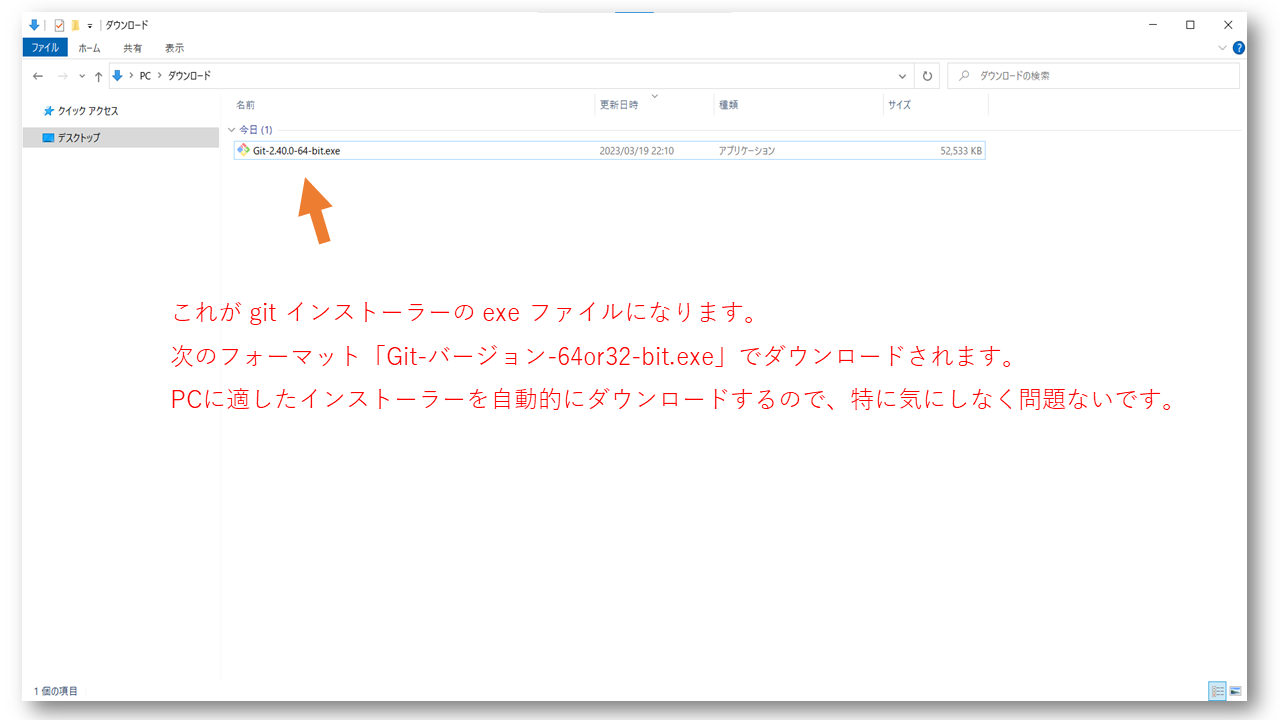Image resolution: width=1280 pixels, height=720 pixels.
Task: Open the Customize Quick Access Toolbar dropdown
Action: pos(90,25)
